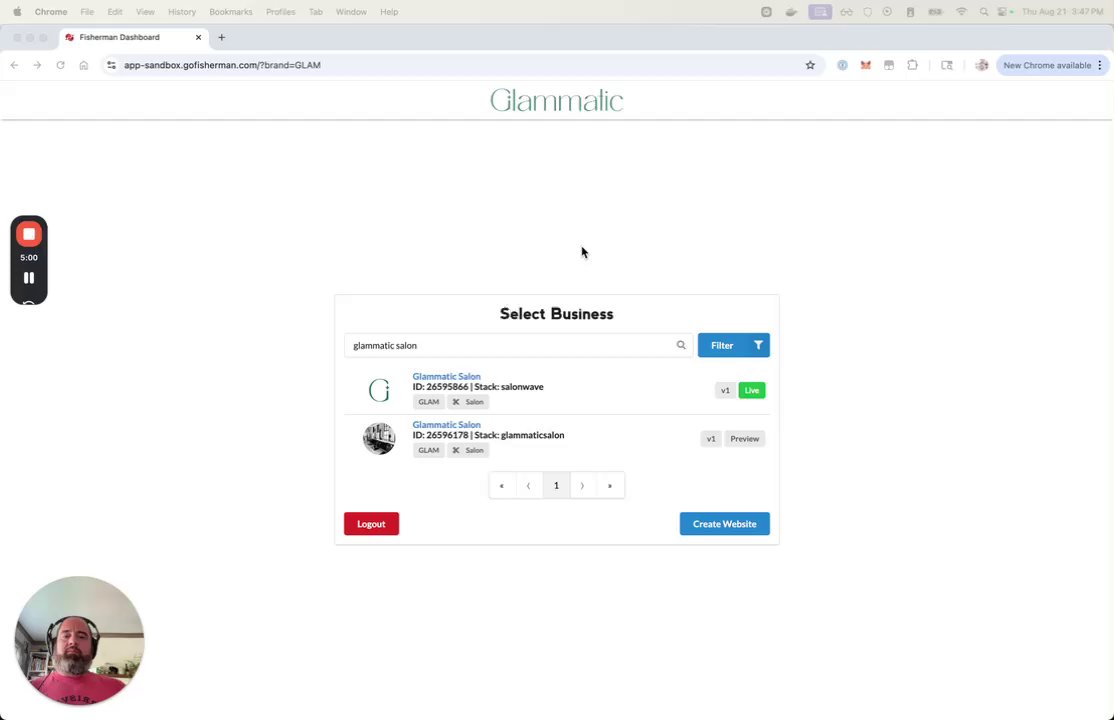Viewport: 1114px width, 720px height.
Task: Open the Bookmarks menu
Action: click(231, 12)
